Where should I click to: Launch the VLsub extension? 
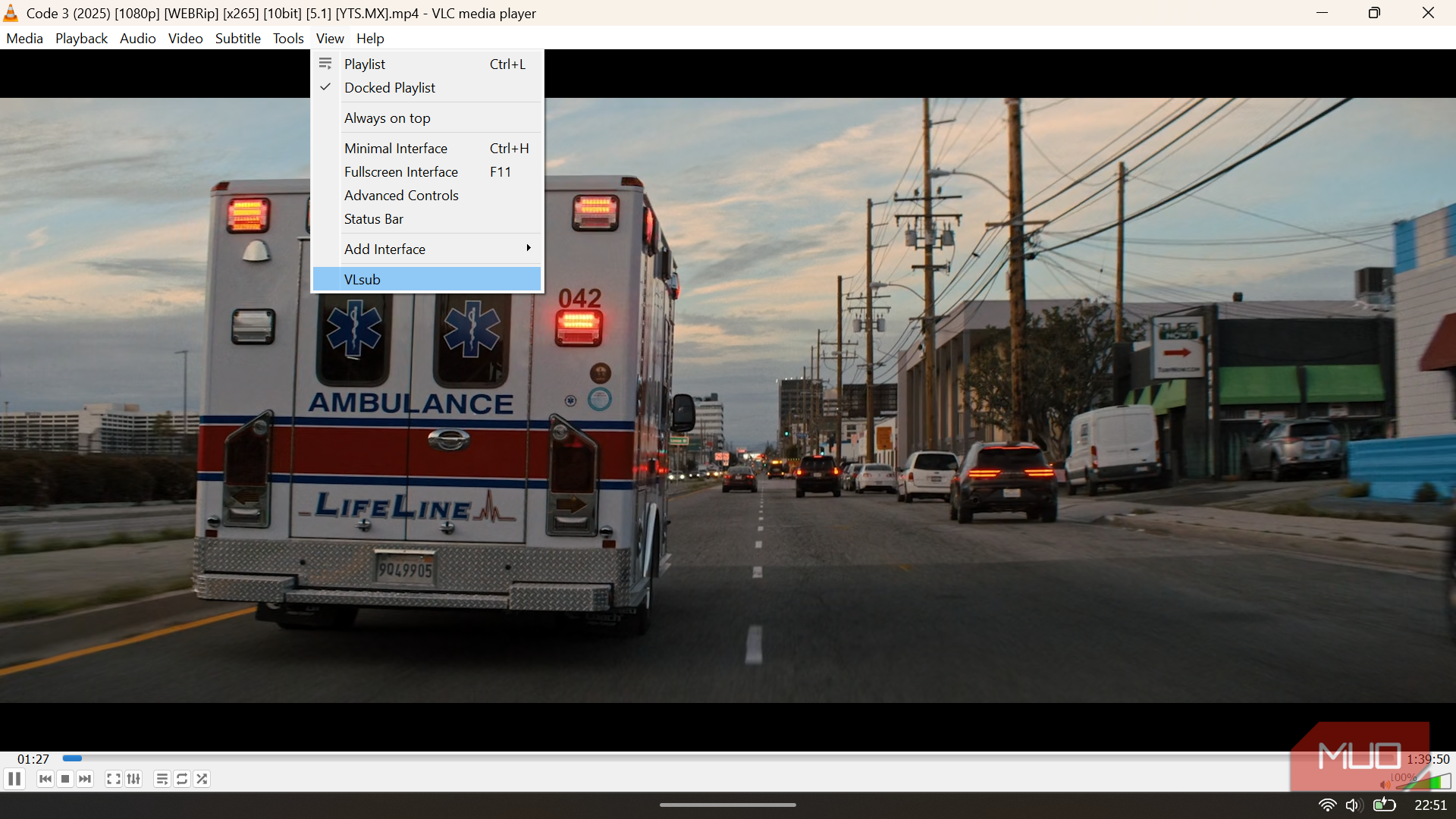(427, 280)
